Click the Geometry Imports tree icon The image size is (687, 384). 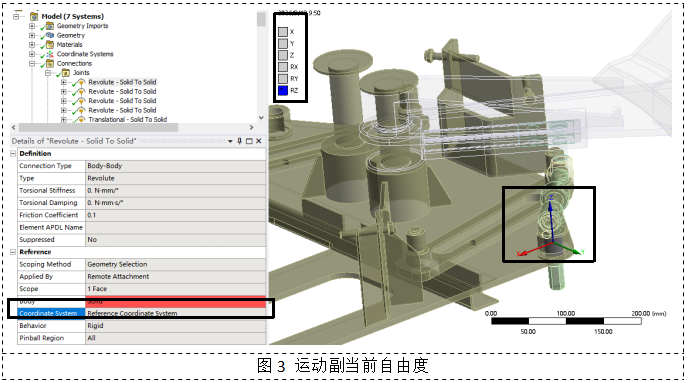coord(50,26)
